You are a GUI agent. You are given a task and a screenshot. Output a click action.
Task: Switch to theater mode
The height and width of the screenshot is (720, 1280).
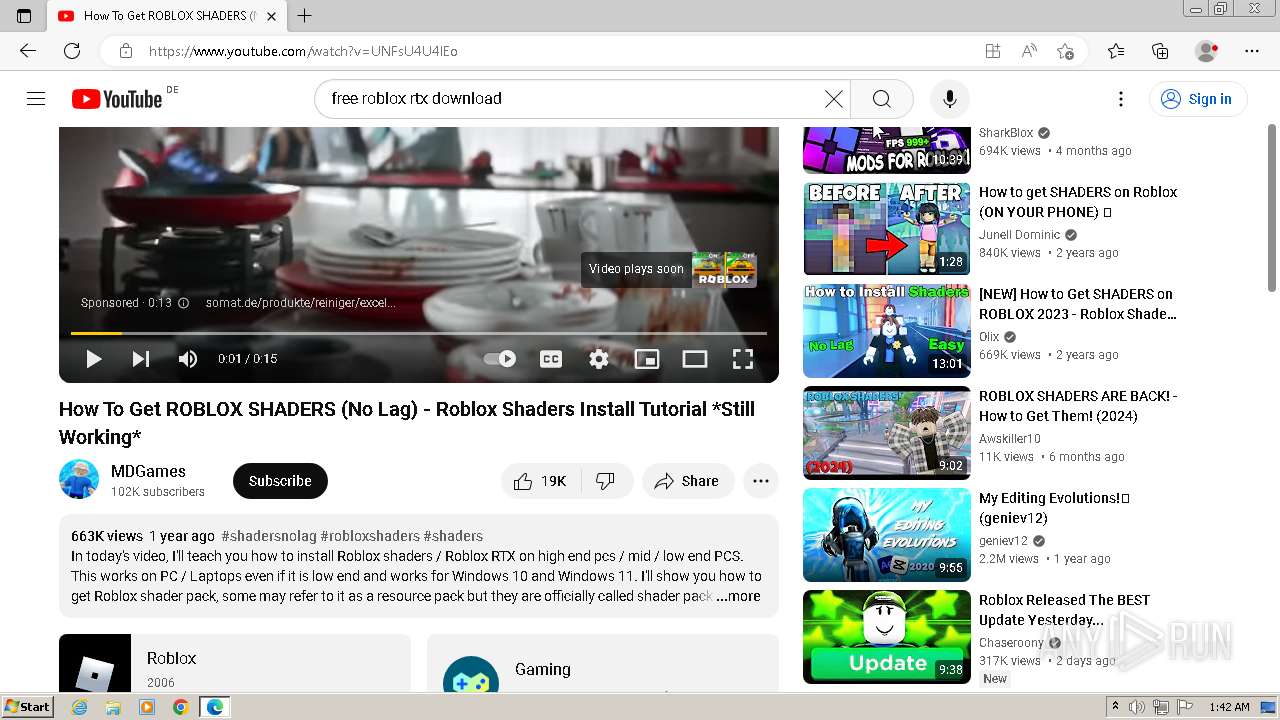(695, 359)
